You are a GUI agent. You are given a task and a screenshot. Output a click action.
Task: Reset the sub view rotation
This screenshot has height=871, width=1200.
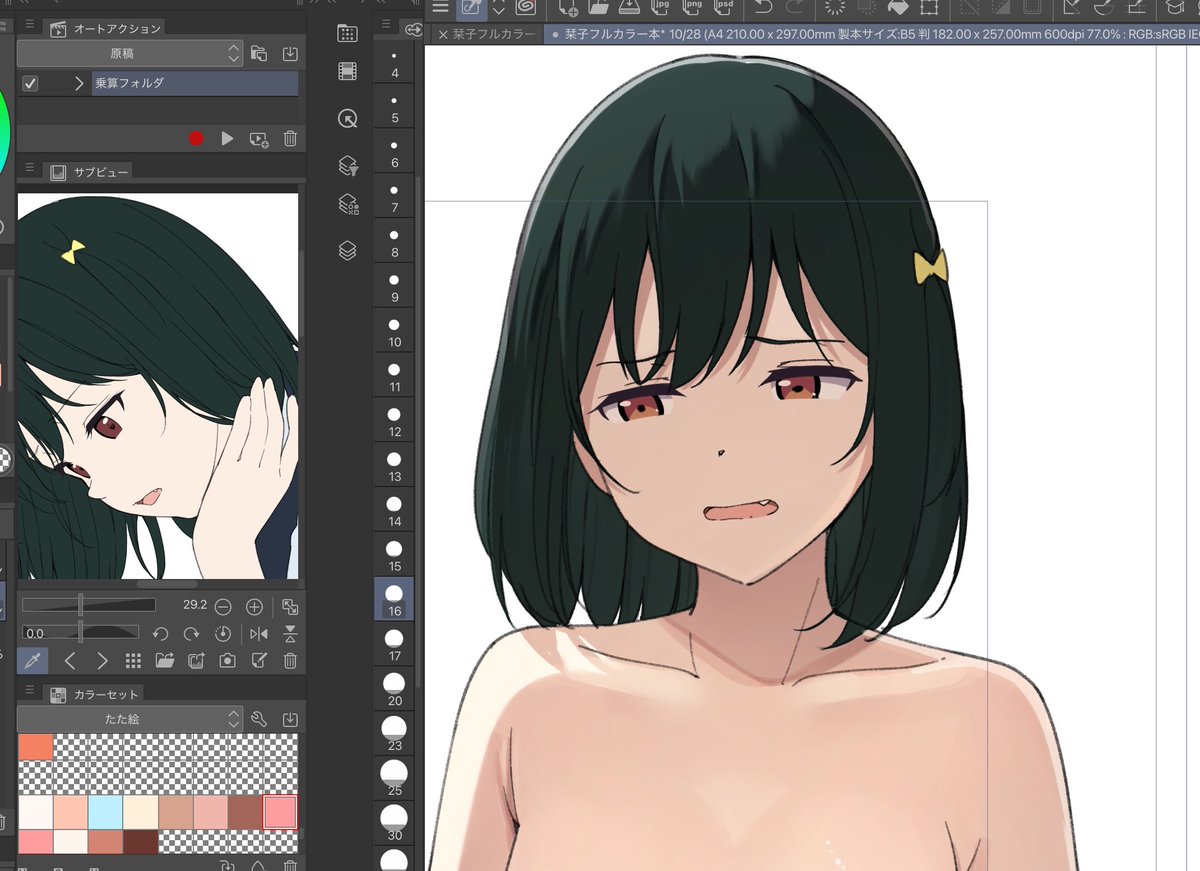tap(223, 633)
